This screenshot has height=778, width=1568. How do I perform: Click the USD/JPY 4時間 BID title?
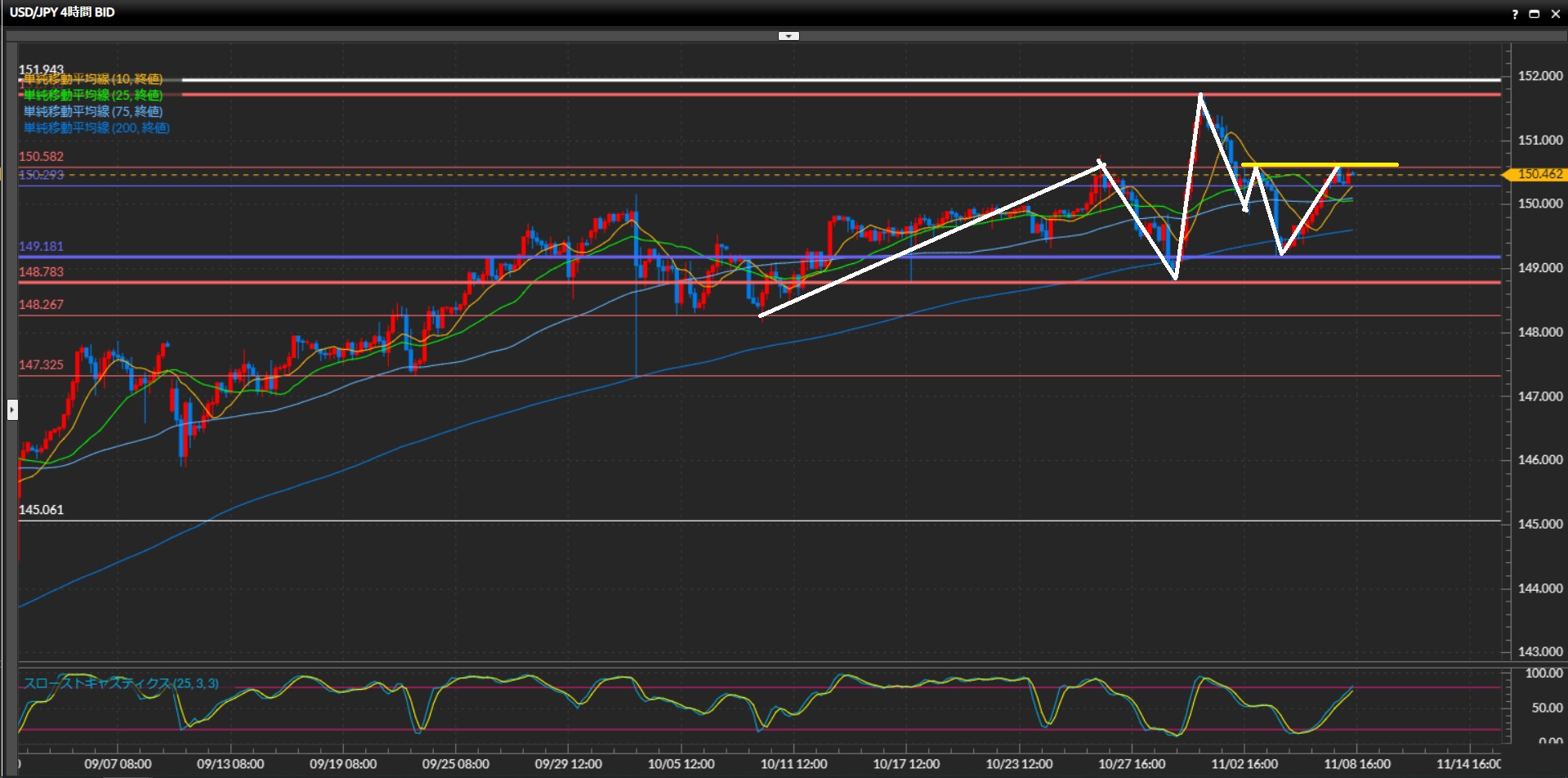tap(62, 12)
